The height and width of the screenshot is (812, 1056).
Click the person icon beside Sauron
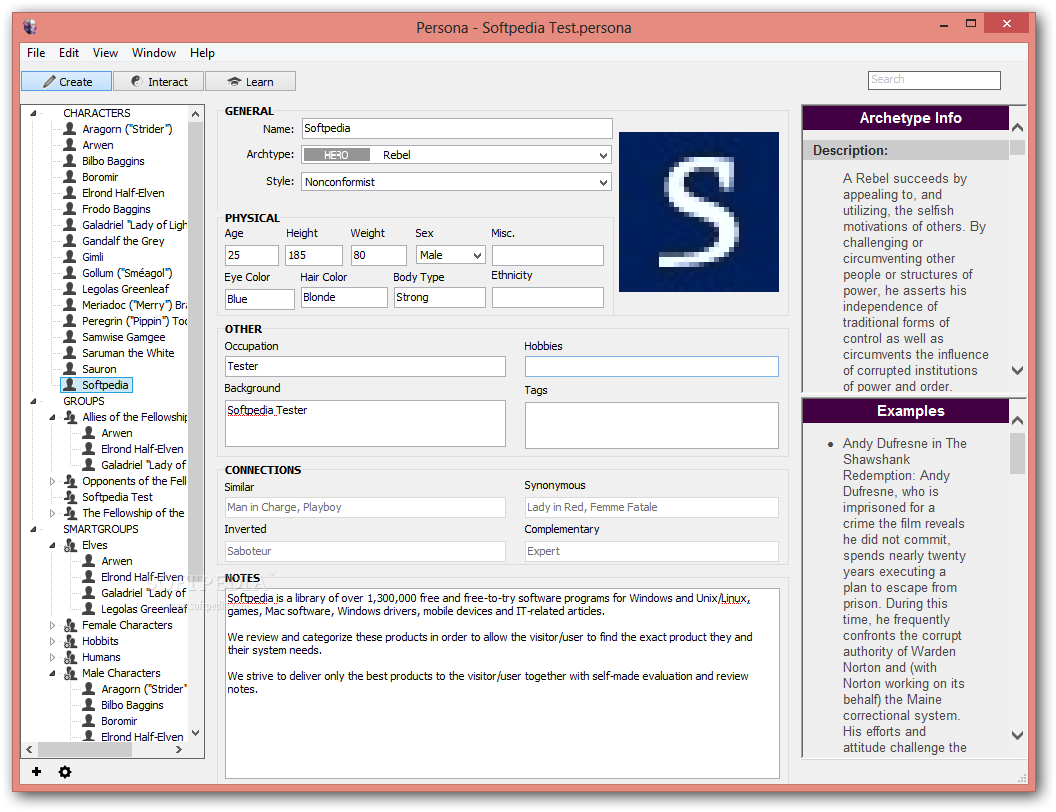[x=69, y=368]
